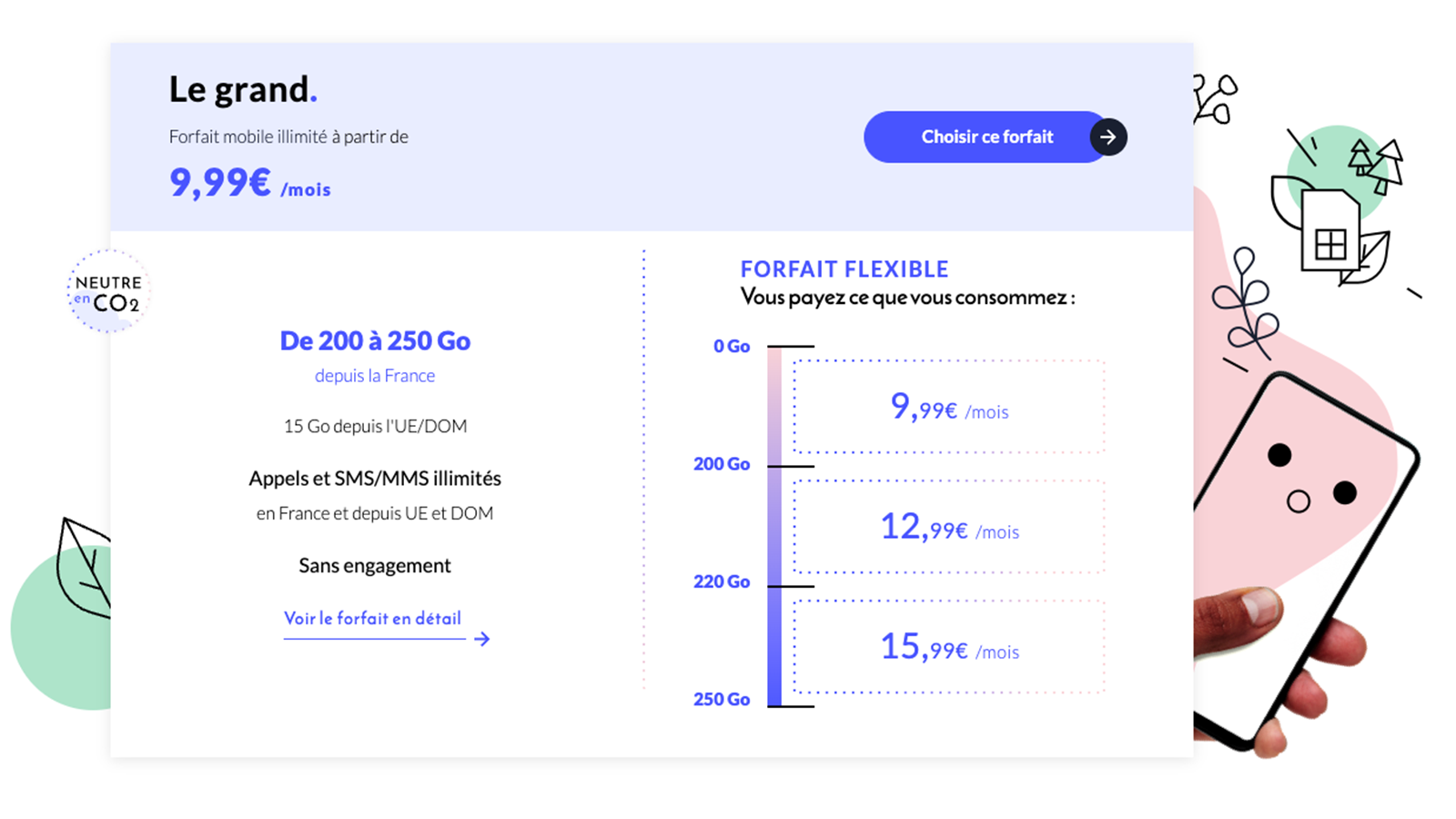Click the arrow icon on Choisir ce forfait button

coord(1108,136)
